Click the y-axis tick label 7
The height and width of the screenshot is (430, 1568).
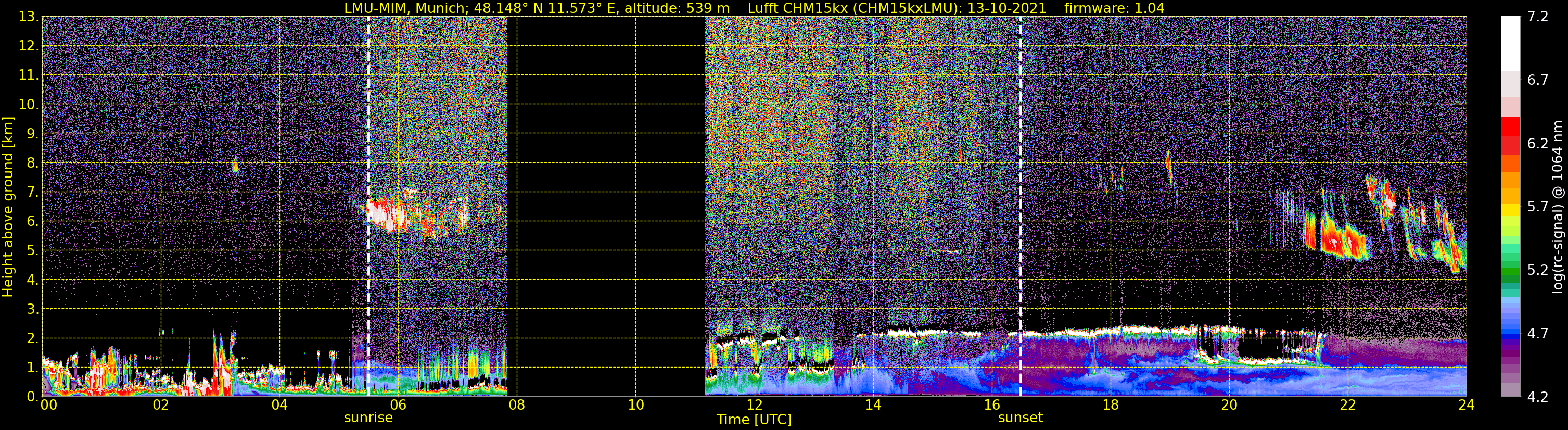(32, 192)
